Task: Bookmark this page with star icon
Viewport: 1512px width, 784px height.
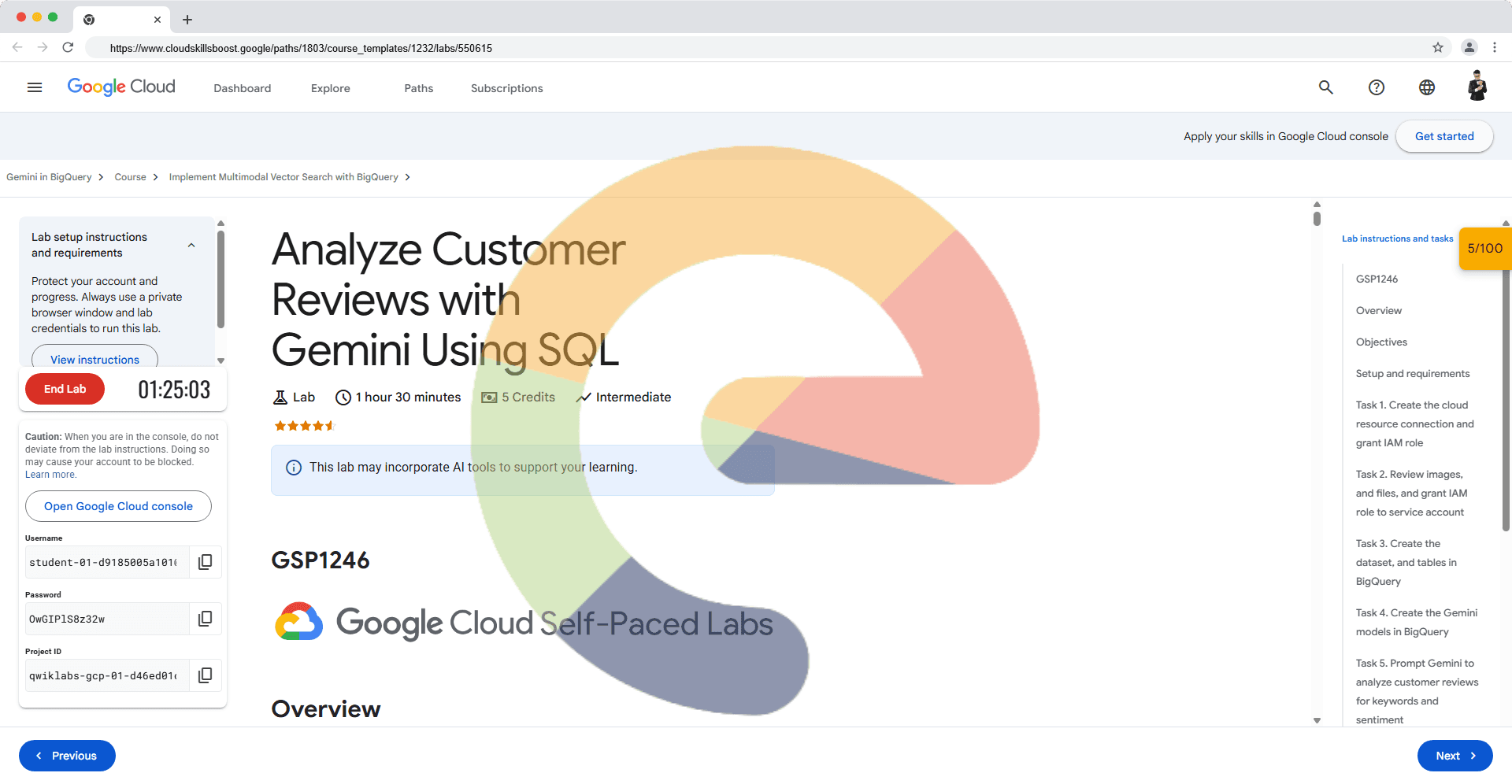Action: tap(1438, 48)
